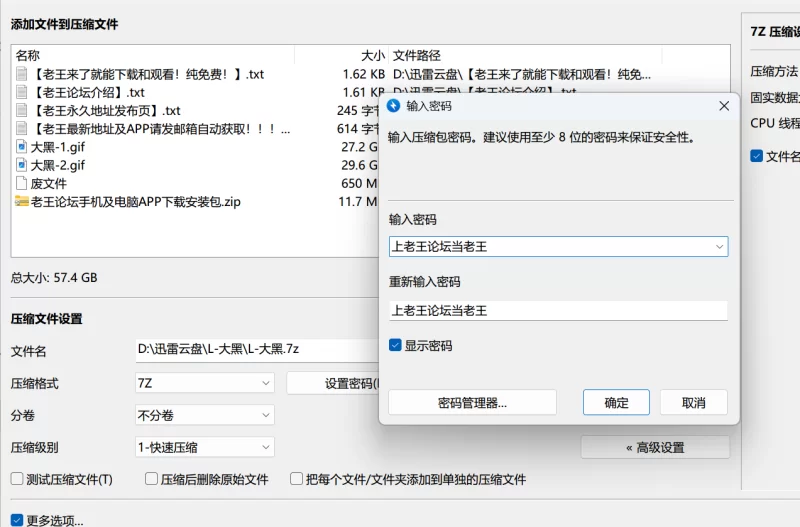Click the image icon of 大黑-1.gif

[21, 147]
